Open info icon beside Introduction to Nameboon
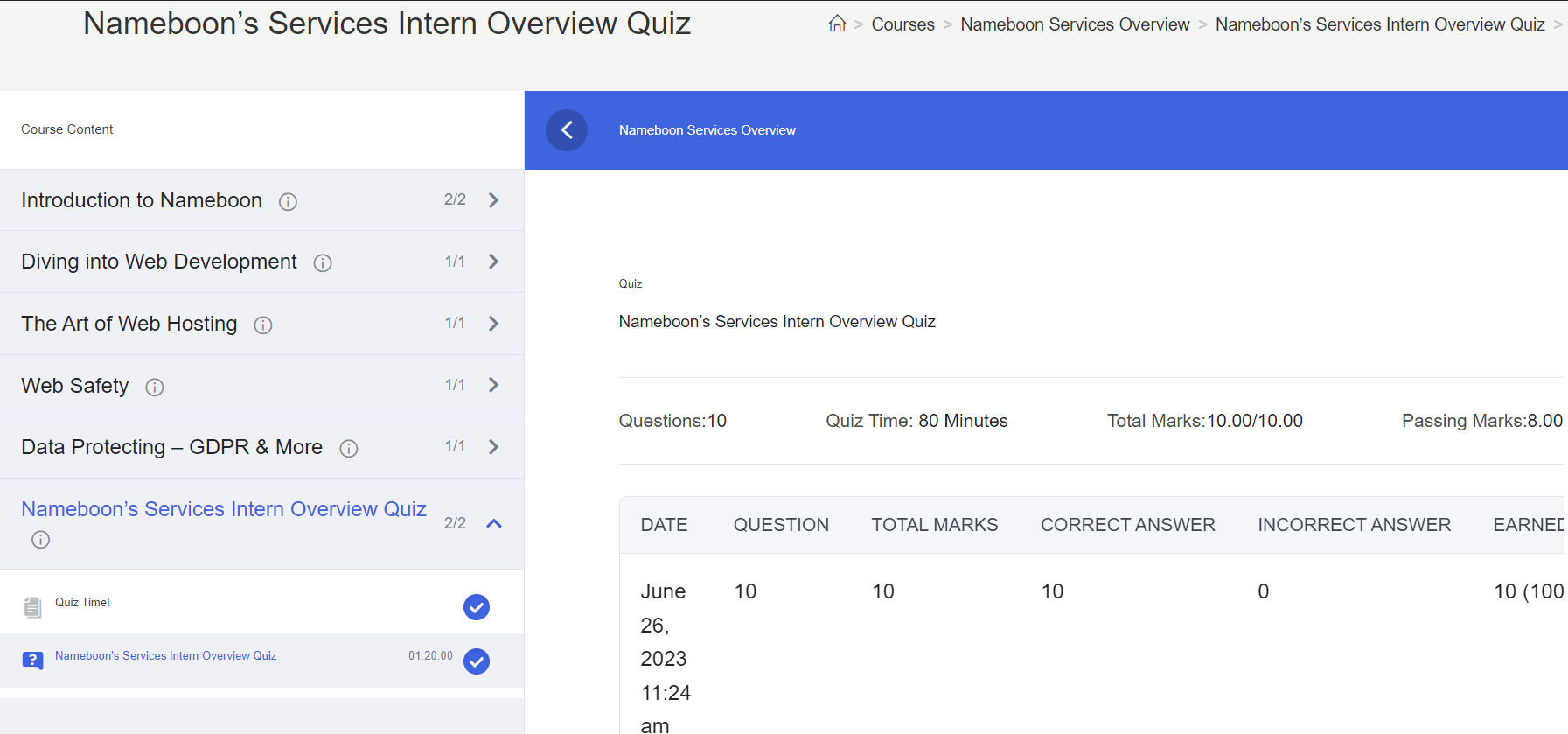Screen dimensions: 1568x734 click(288, 202)
